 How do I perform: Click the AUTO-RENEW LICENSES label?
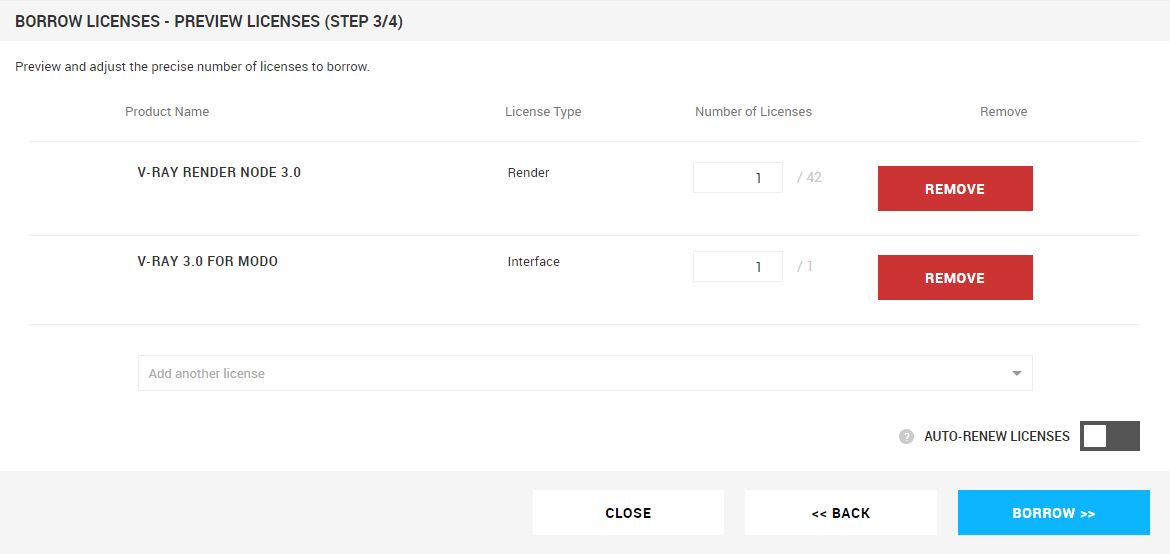pos(997,436)
